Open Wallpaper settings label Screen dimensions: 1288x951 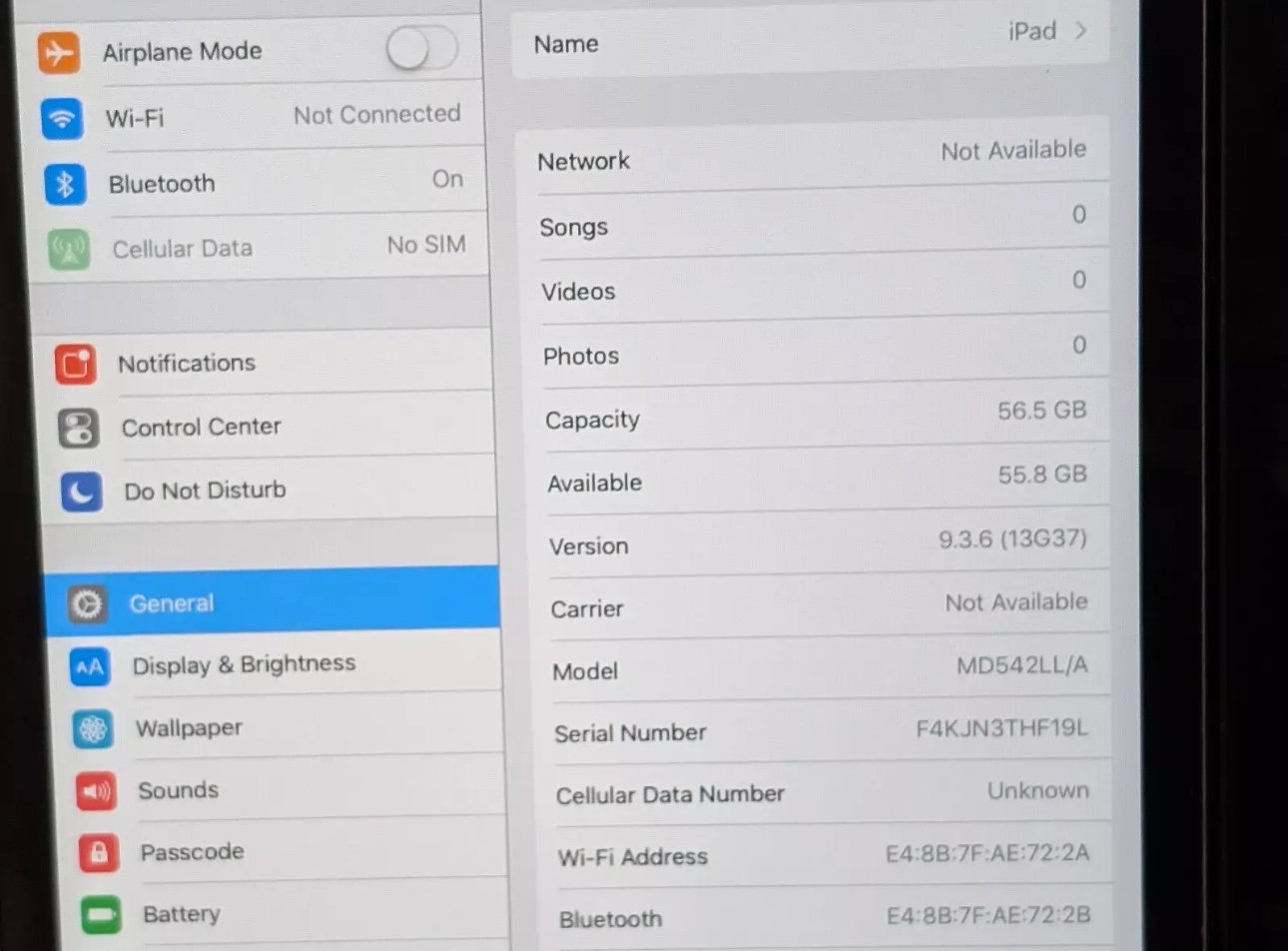click(x=189, y=727)
